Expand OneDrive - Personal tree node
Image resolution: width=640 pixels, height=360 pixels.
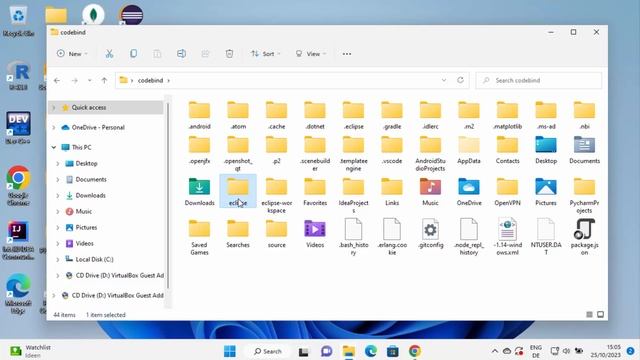pos(54,127)
